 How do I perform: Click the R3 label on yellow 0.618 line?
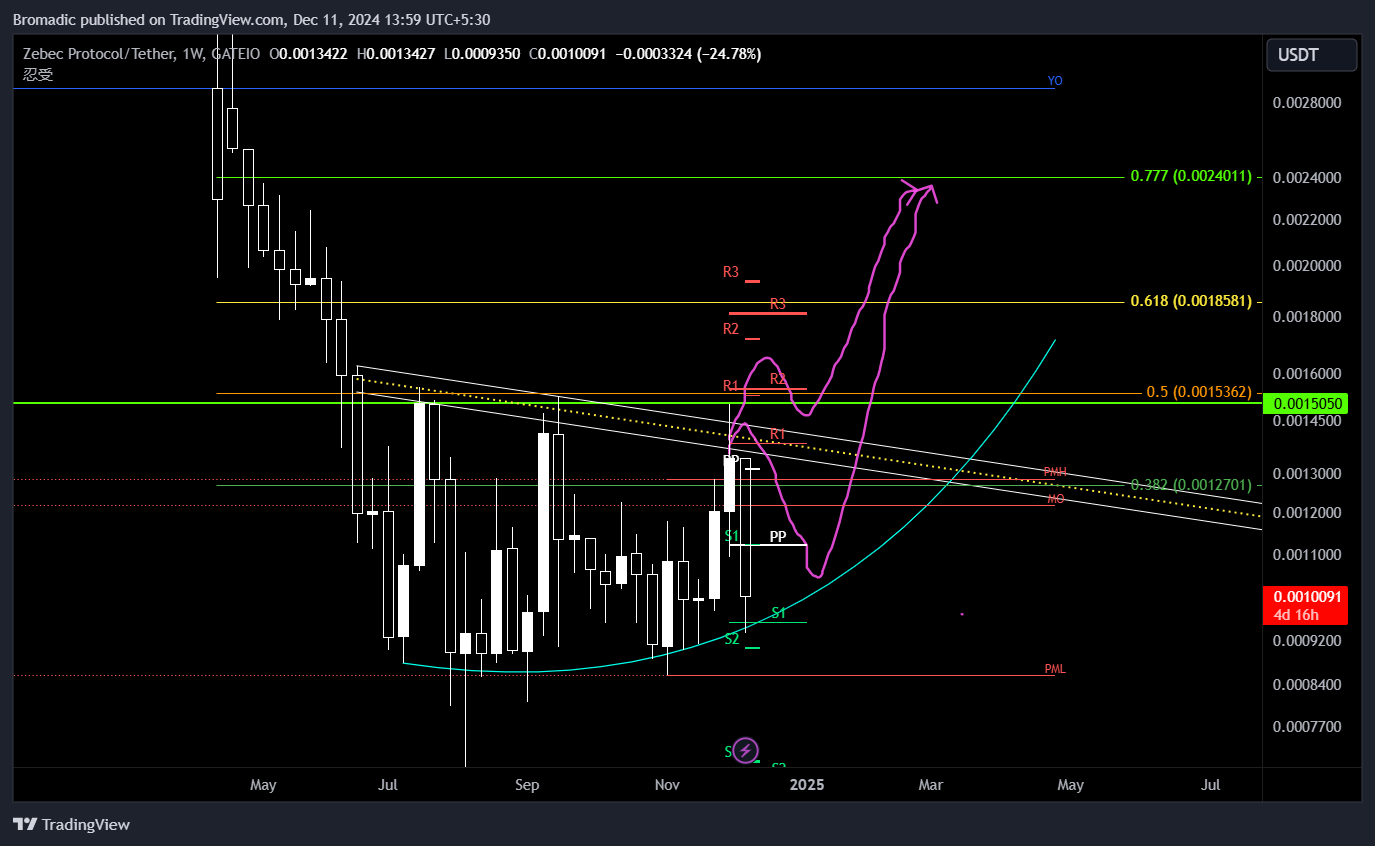pos(778,303)
